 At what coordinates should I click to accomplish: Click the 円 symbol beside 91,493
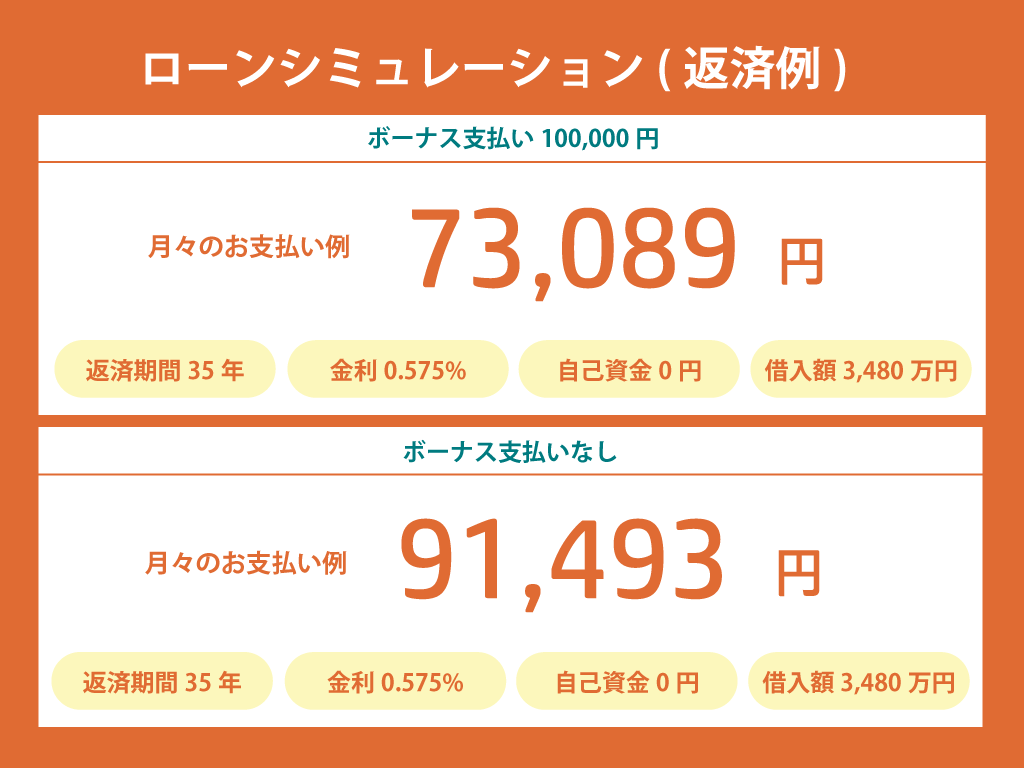(798, 573)
